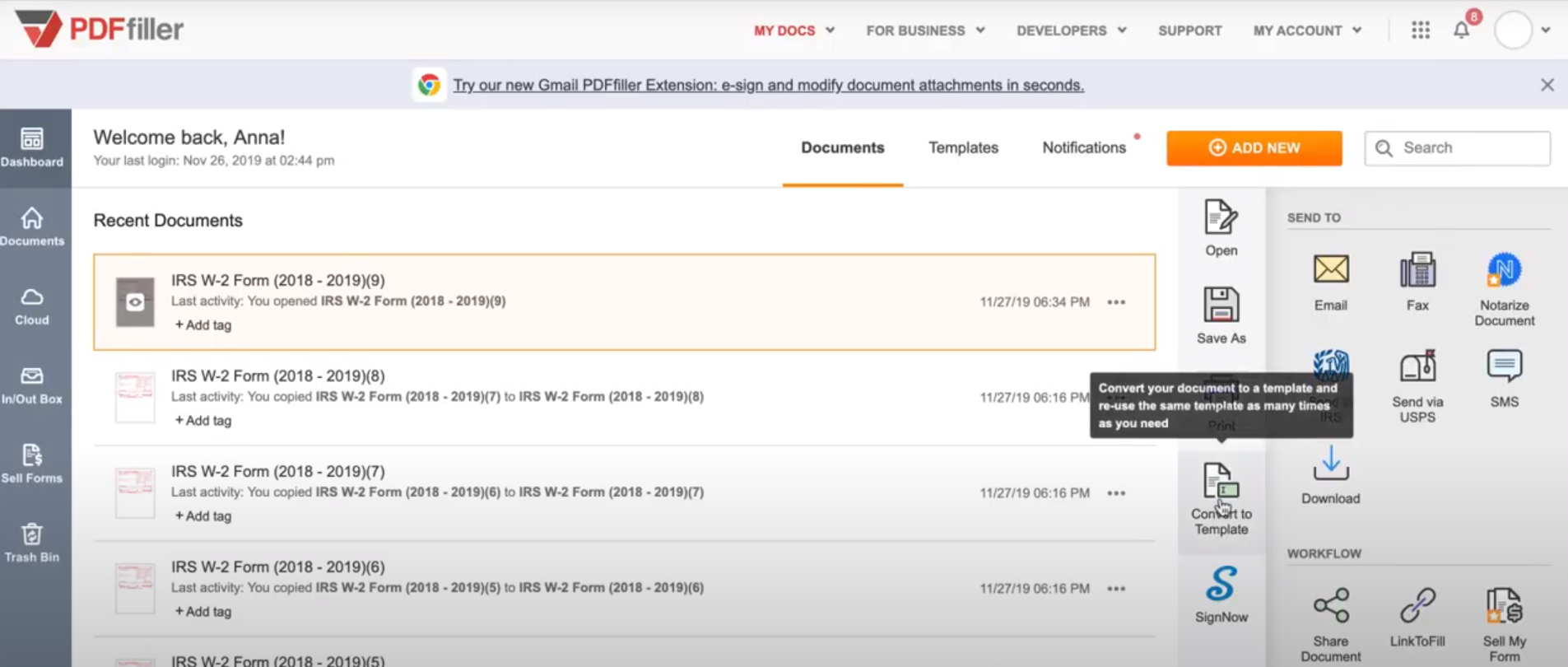Go to Documents in the sidebar

tap(32, 227)
